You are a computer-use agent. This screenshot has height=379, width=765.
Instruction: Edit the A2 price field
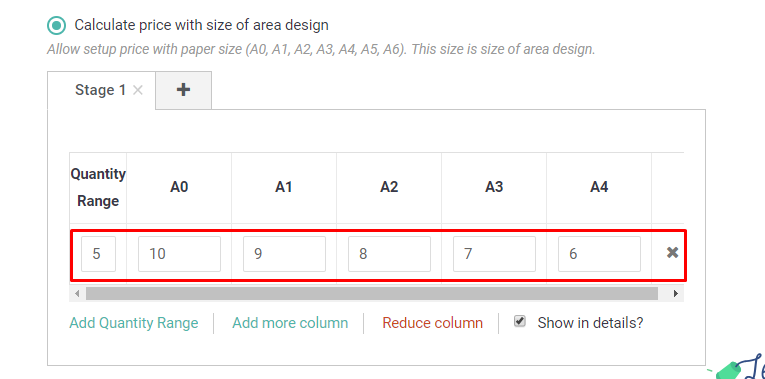(x=389, y=254)
